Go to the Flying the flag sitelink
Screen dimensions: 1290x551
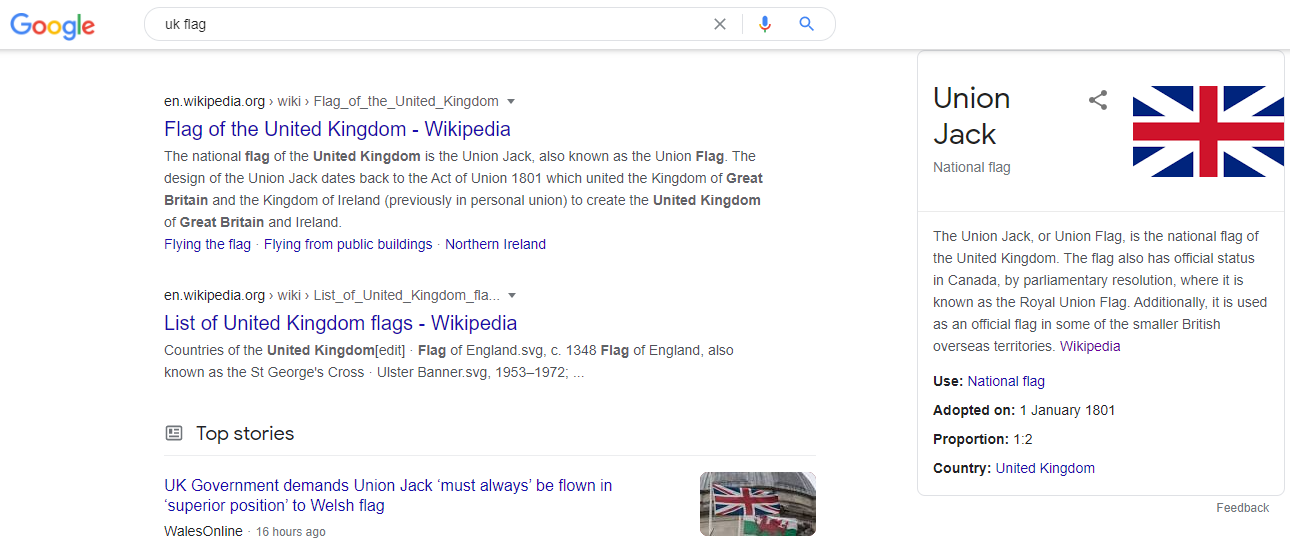207,244
